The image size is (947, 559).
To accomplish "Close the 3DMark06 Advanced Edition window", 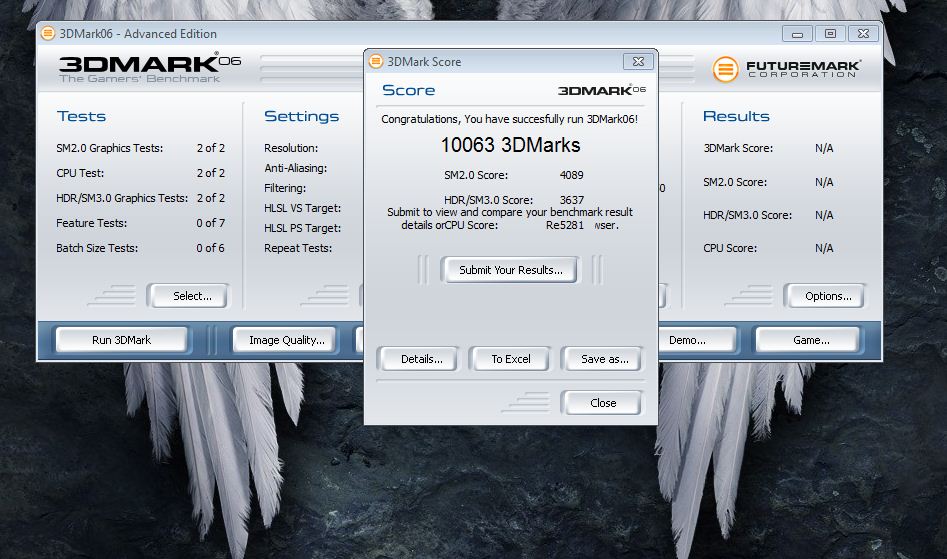I will pos(864,34).
